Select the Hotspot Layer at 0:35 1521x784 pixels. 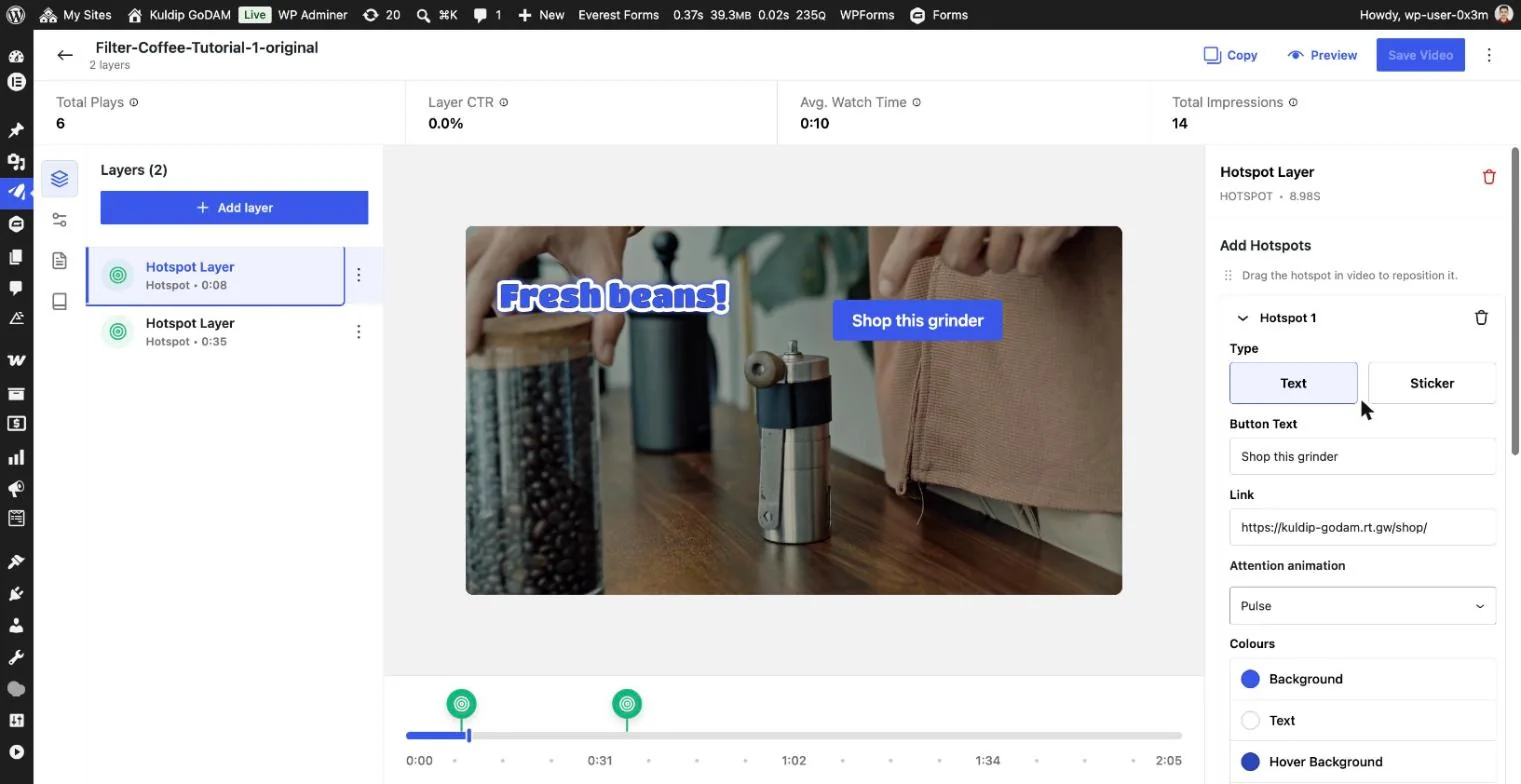pos(215,332)
